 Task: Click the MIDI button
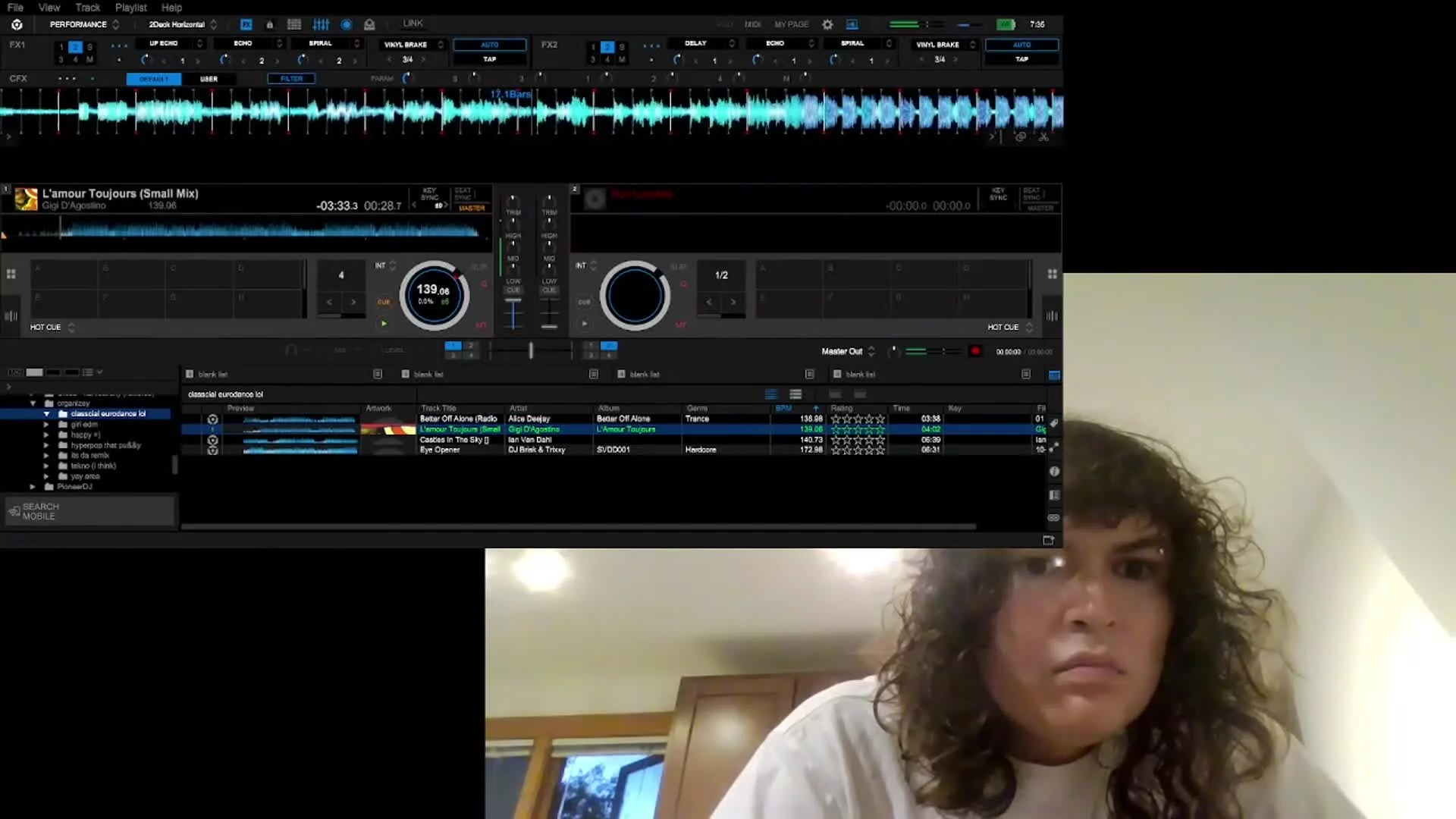[x=752, y=25]
